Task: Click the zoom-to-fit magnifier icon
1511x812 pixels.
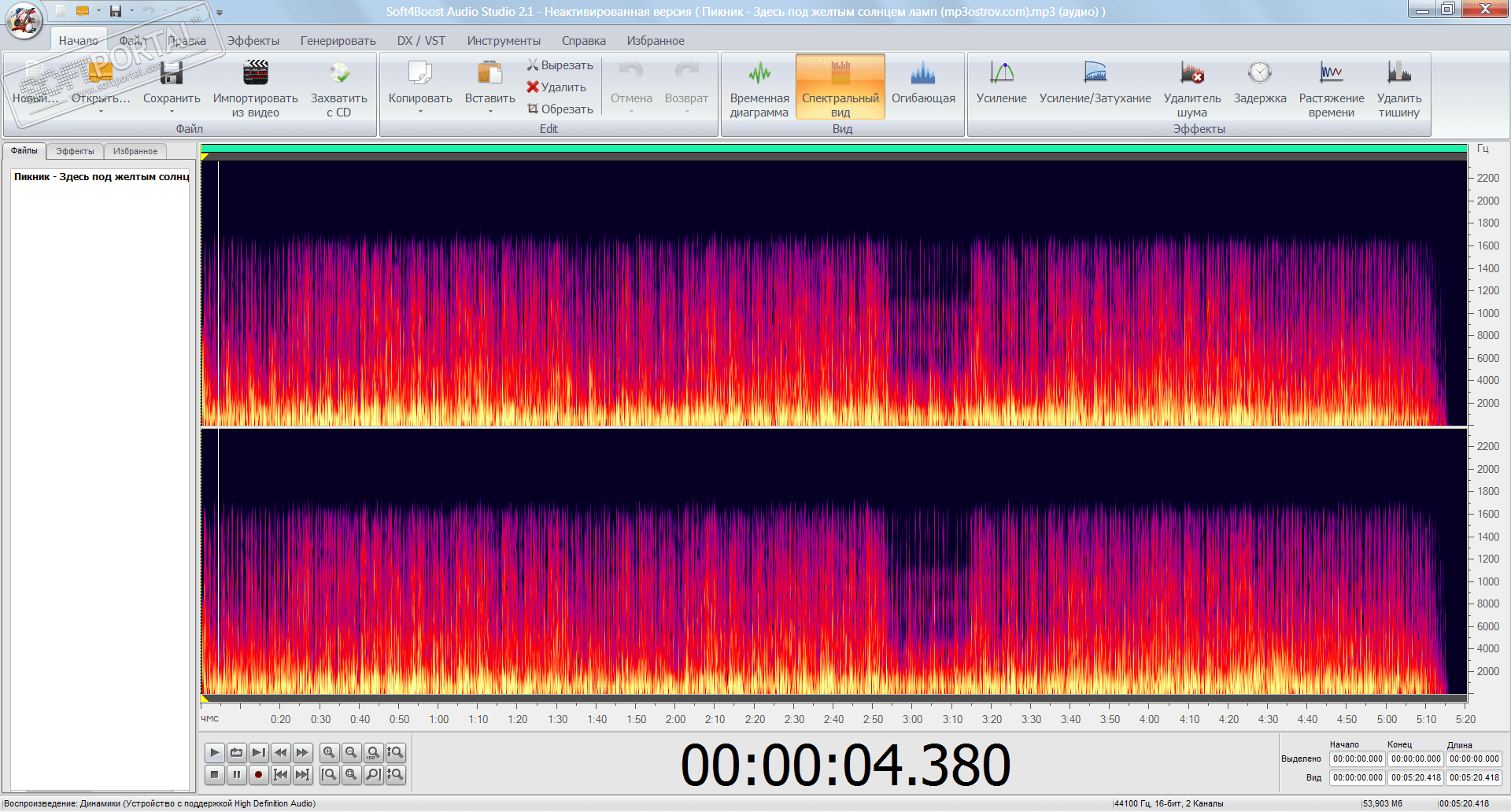Action: click(352, 775)
